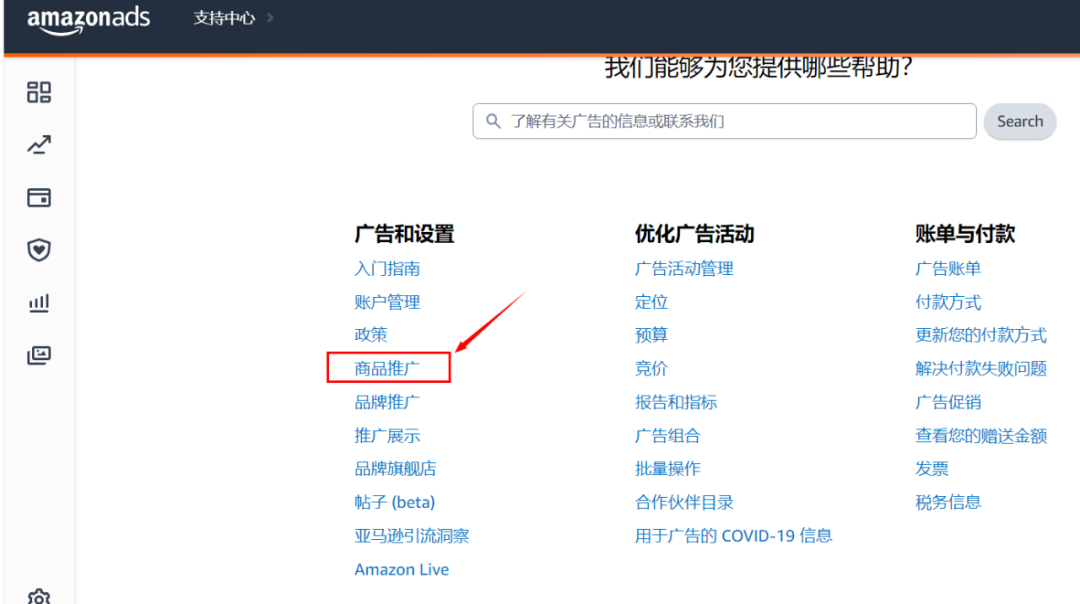Click the 品牌旗舰店 link
Viewport: 1080px width, 604px height.
coord(394,468)
